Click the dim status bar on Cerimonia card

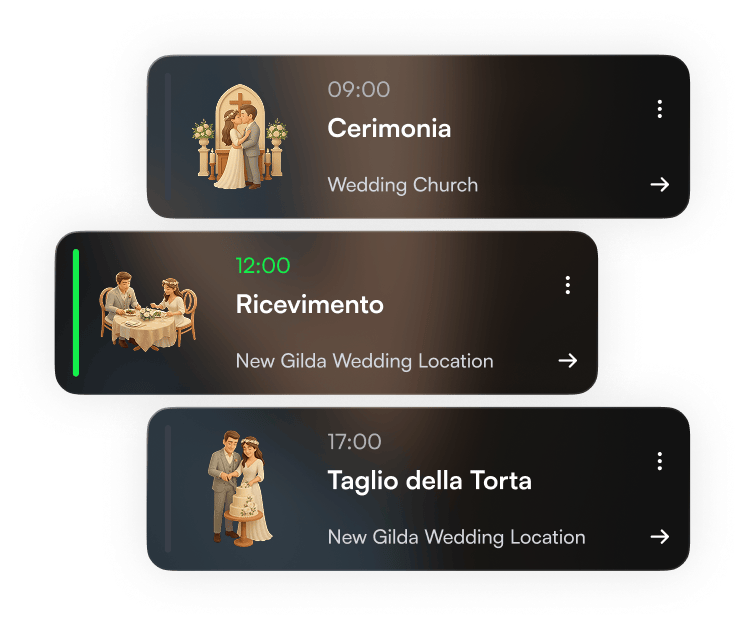pos(168,137)
